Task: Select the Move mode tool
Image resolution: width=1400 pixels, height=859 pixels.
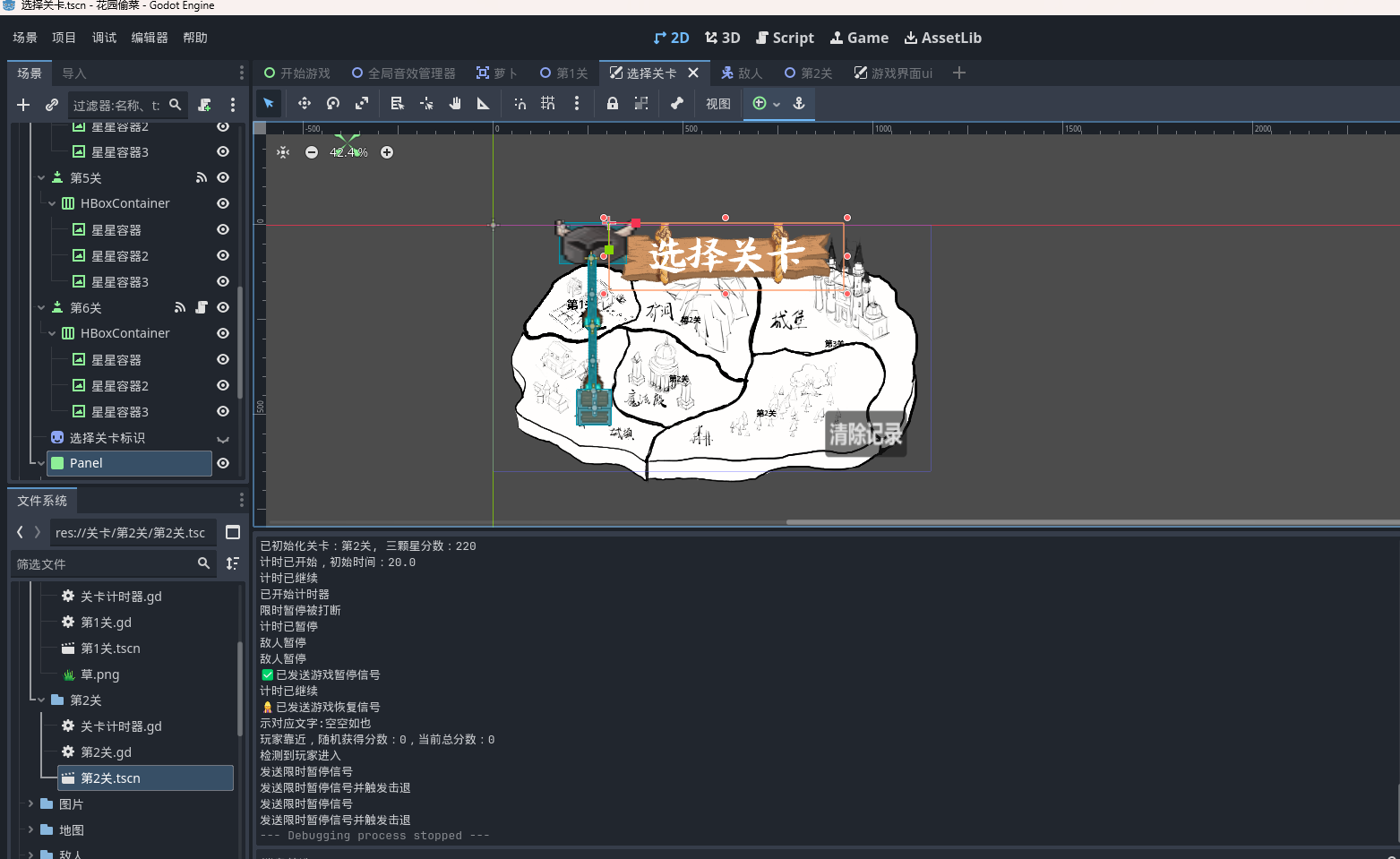Action: pyautogui.click(x=305, y=104)
